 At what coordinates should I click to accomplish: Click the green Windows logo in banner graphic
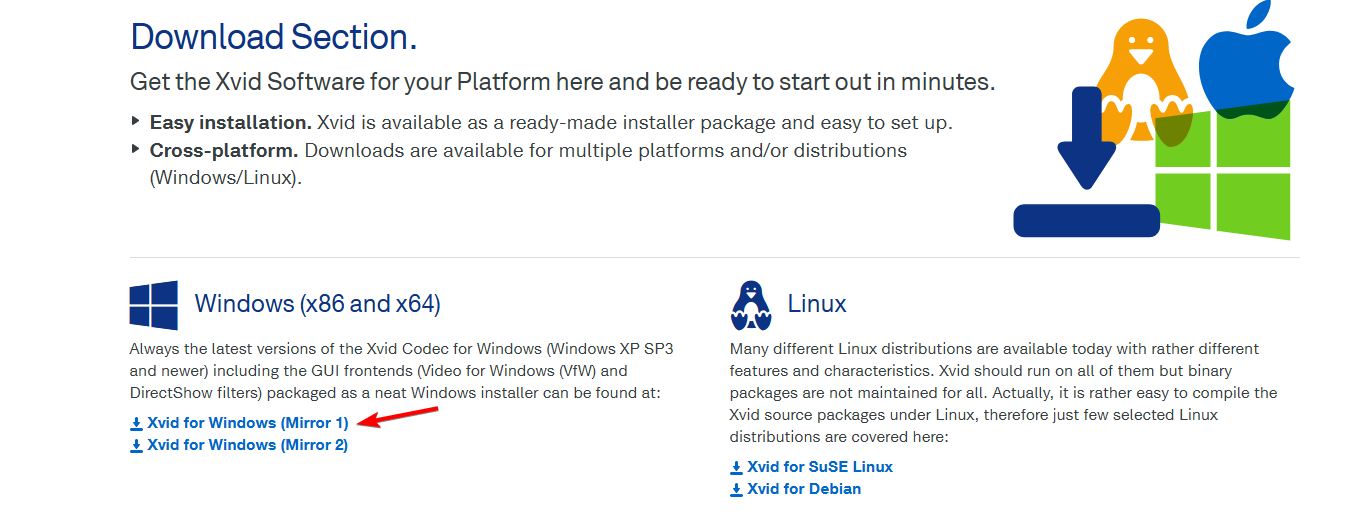pyautogui.click(x=1222, y=168)
